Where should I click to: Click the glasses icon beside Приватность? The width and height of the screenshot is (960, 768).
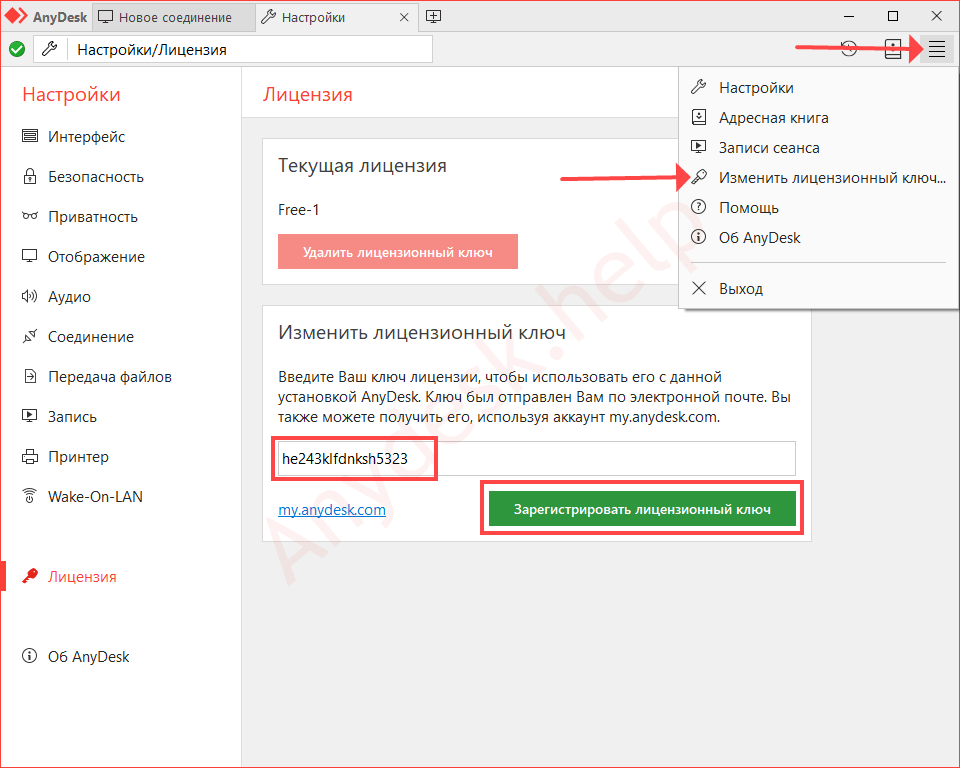click(29, 216)
